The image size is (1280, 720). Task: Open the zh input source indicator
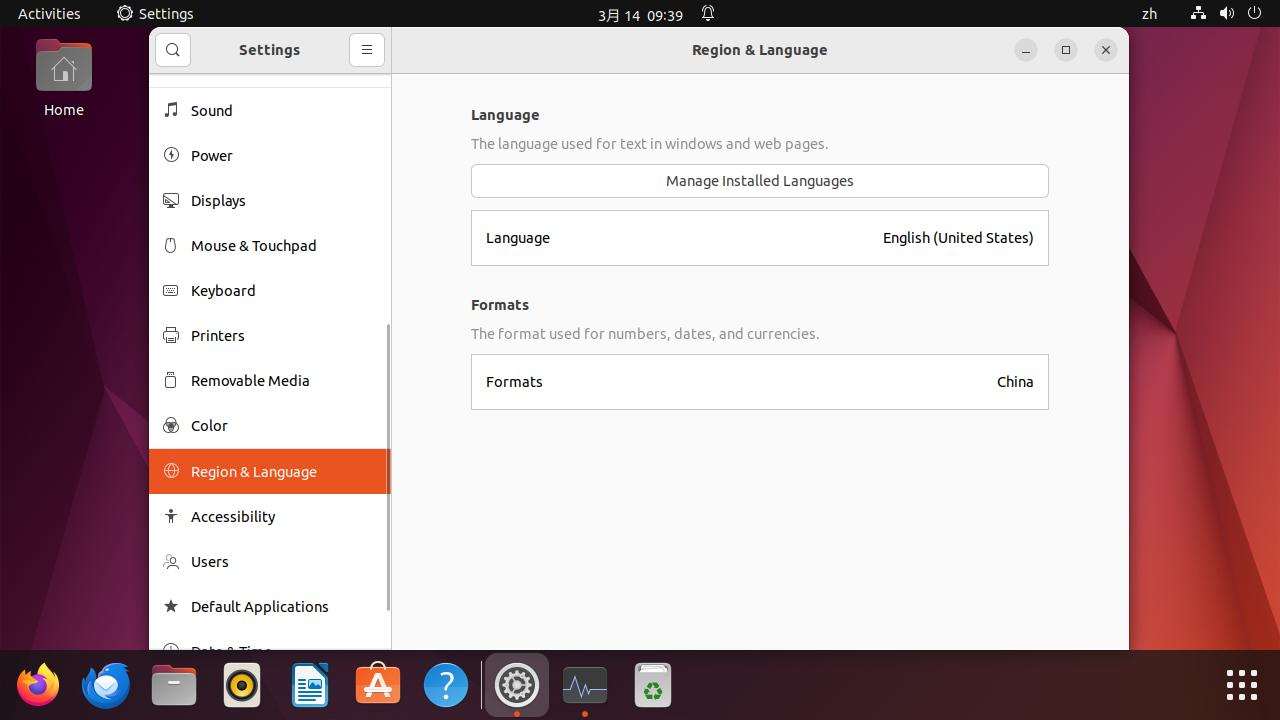(1149, 14)
